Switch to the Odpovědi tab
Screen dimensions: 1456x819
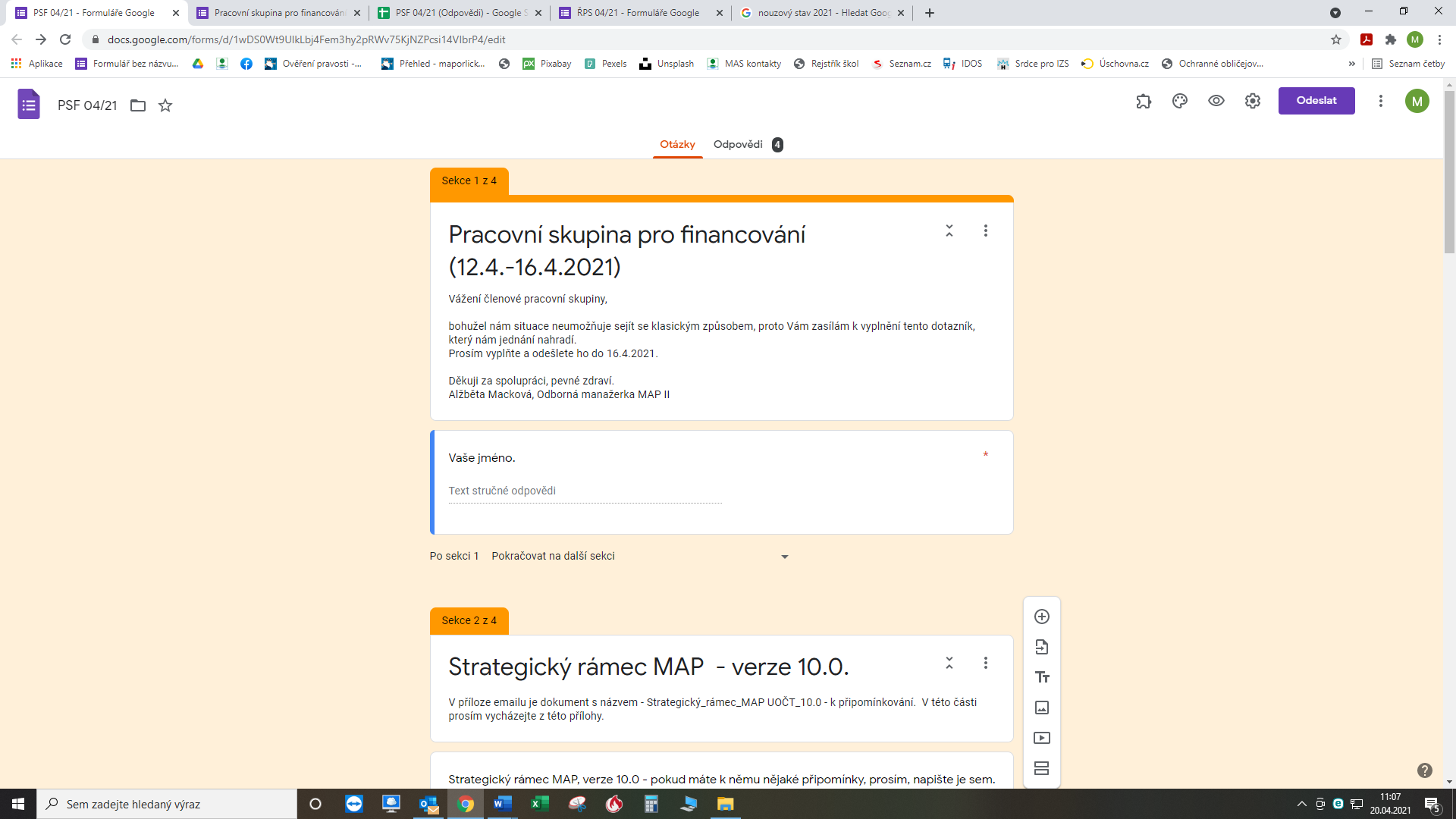pos(738,144)
